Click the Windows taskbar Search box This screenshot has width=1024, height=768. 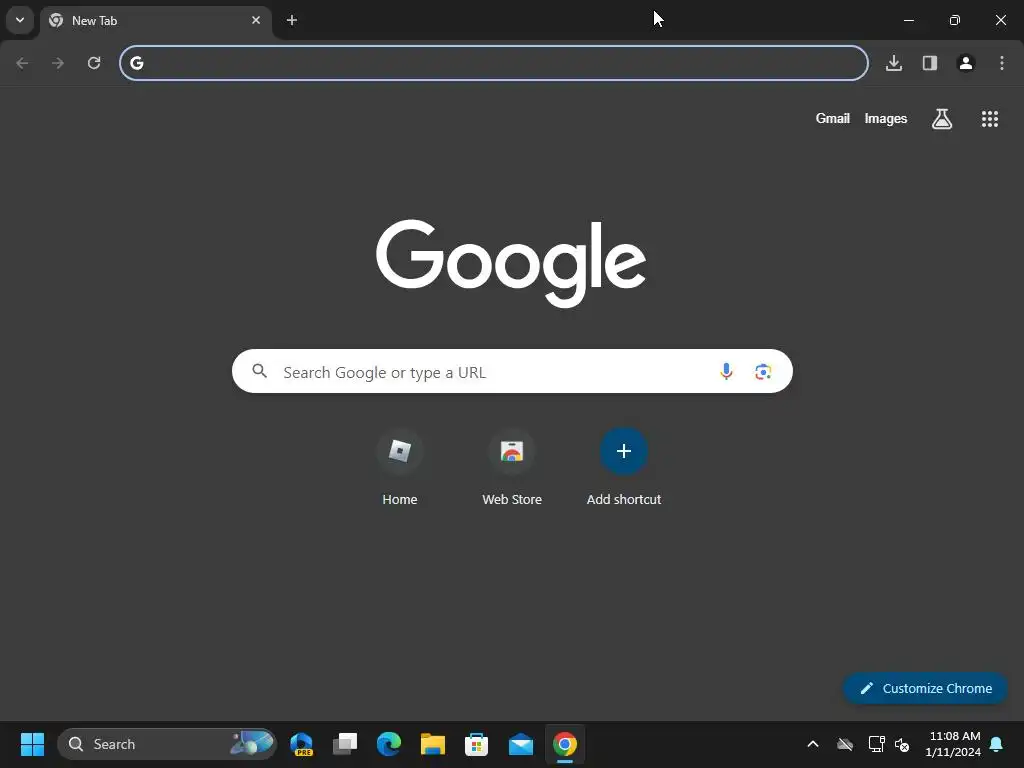[x=167, y=744]
